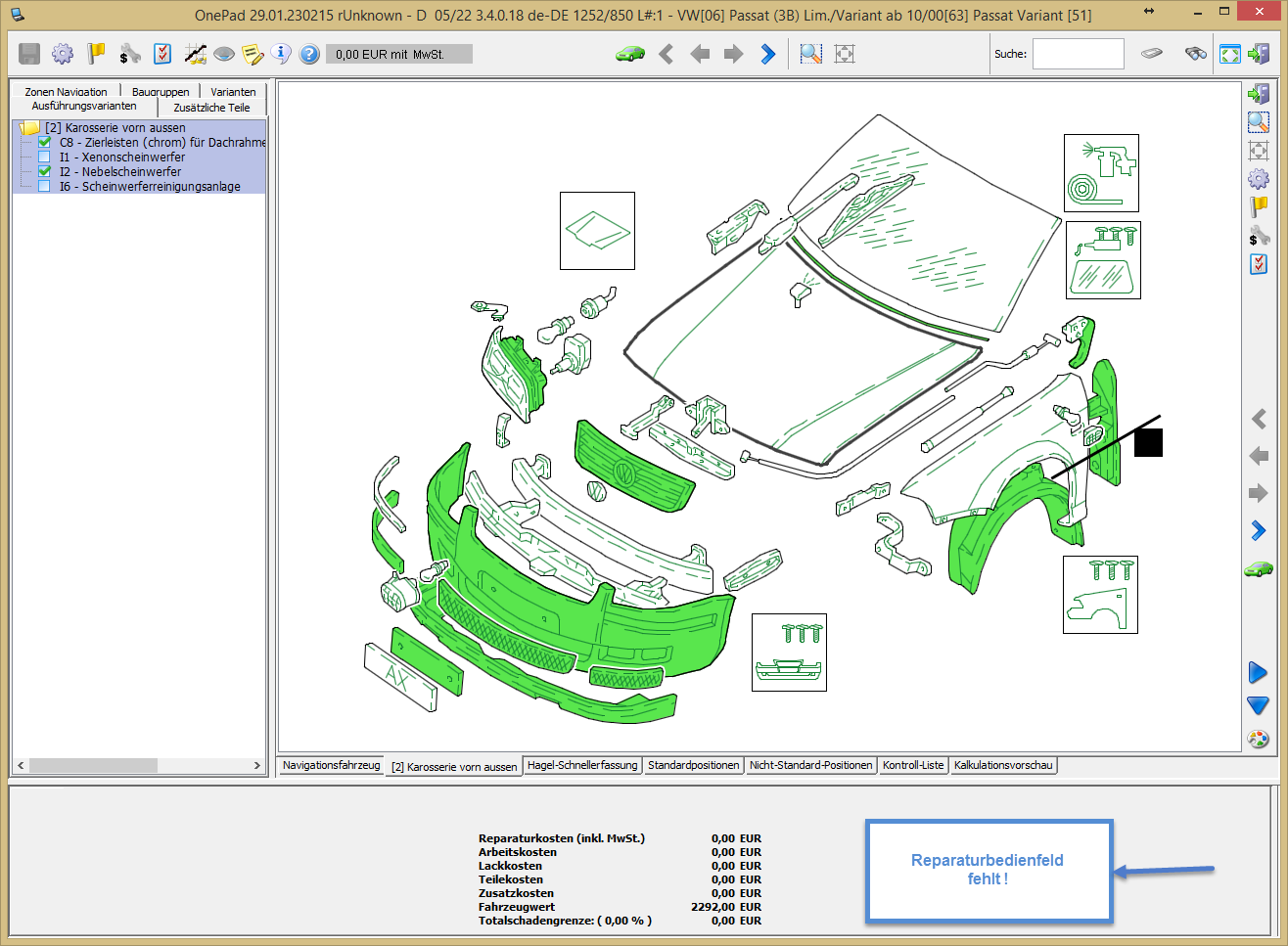The height and width of the screenshot is (946, 1288).
Task: Check I1 Xenonscheinwerfer checkbox
Action: click(x=44, y=157)
